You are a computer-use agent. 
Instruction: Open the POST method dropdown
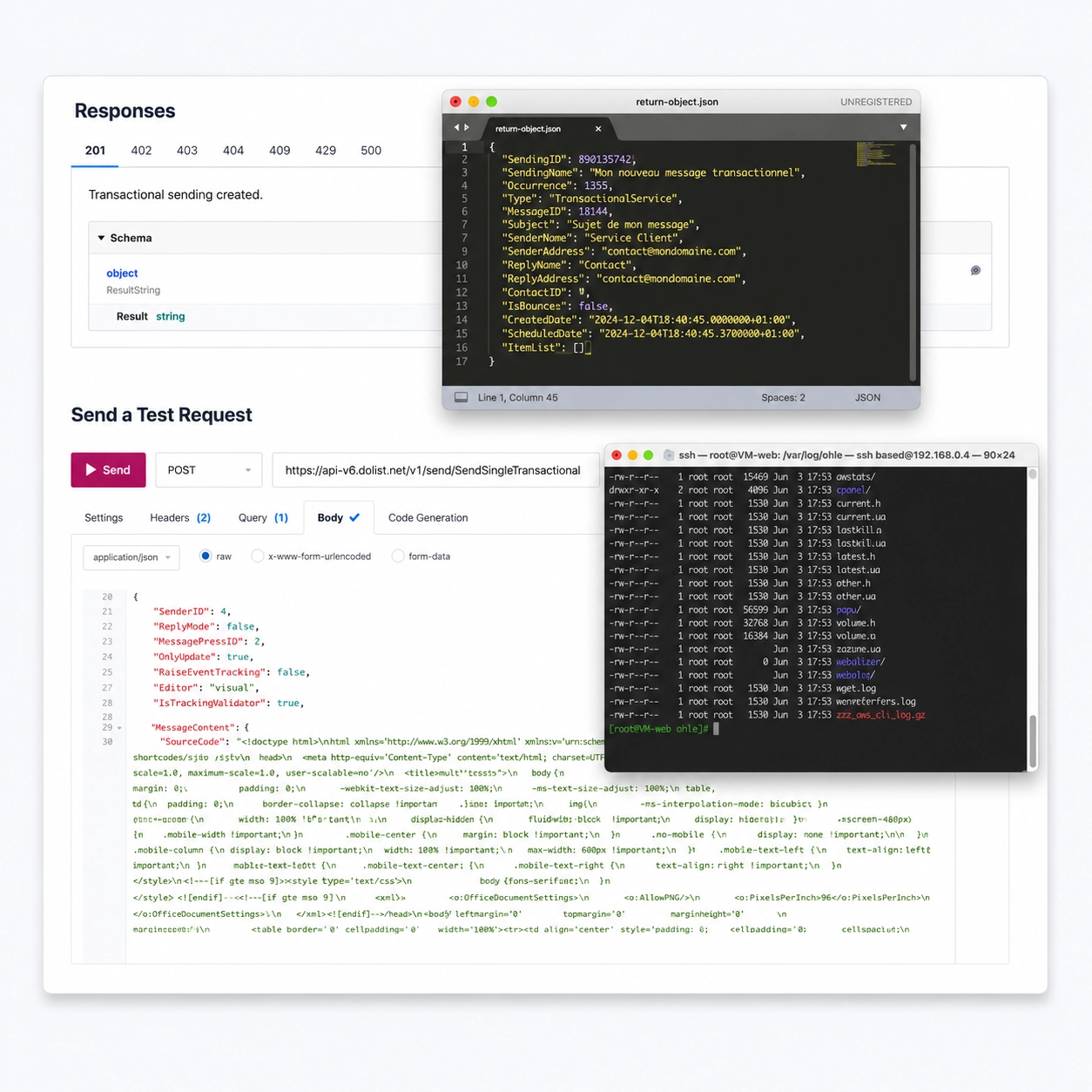pos(208,470)
